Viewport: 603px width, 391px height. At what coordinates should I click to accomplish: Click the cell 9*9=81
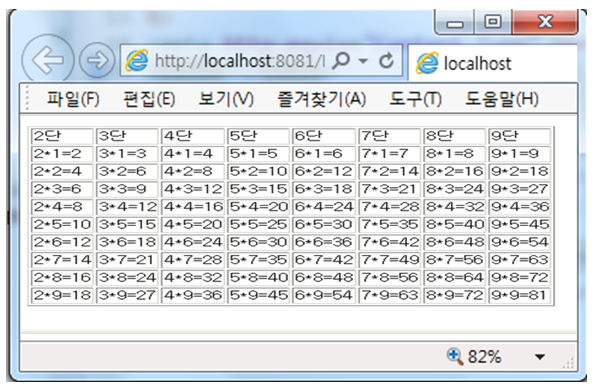pos(520,295)
